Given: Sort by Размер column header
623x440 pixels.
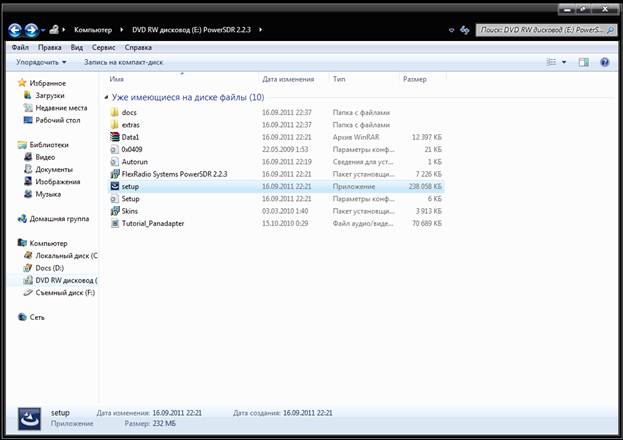Looking at the screenshot, I should click(x=415, y=79).
